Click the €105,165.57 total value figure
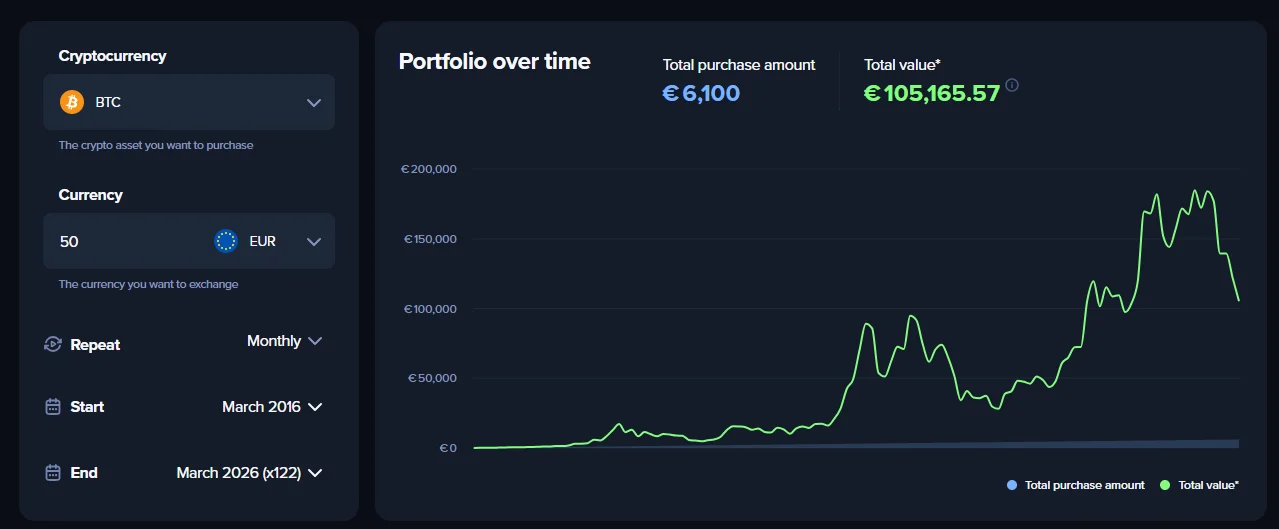The height and width of the screenshot is (529, 1279). click(931, 94)
